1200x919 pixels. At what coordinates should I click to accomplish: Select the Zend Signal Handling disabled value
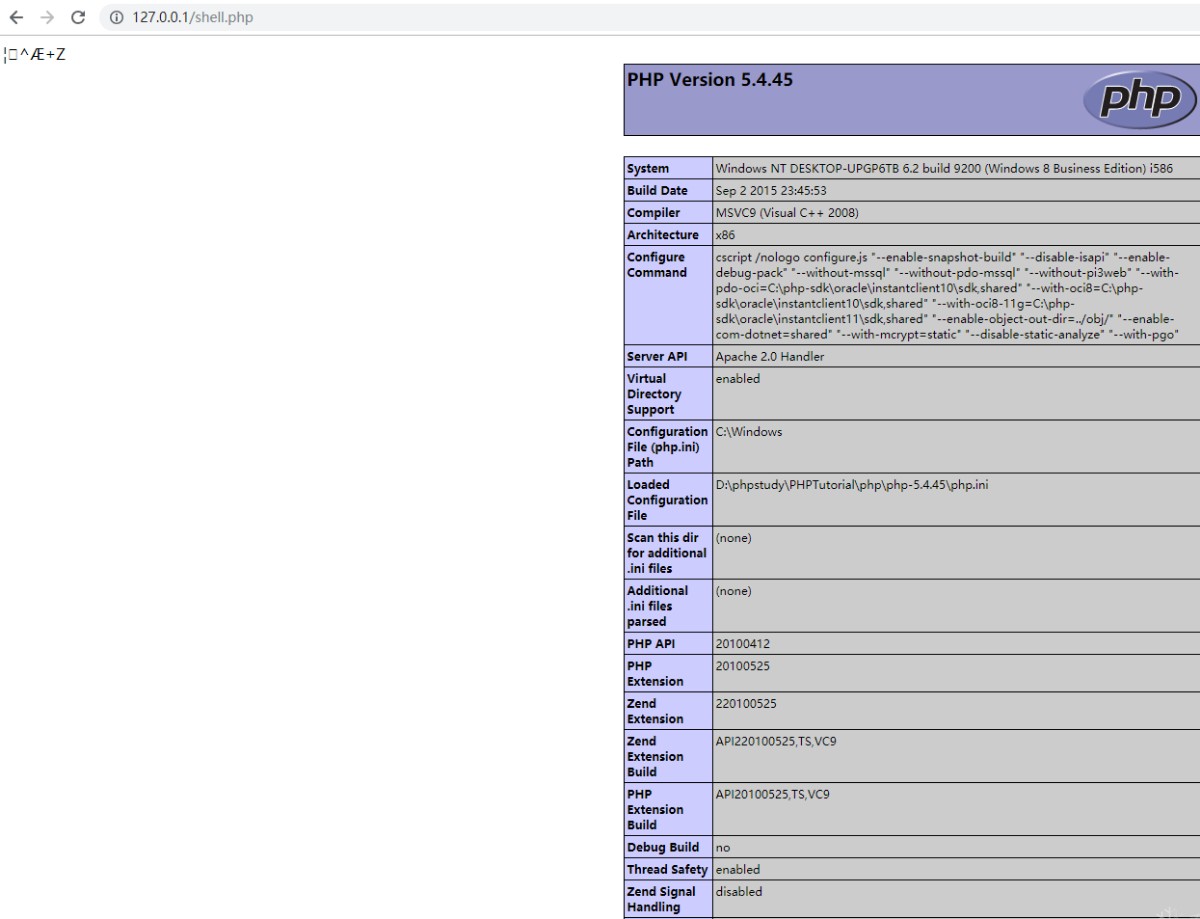[x=739, y=891]
